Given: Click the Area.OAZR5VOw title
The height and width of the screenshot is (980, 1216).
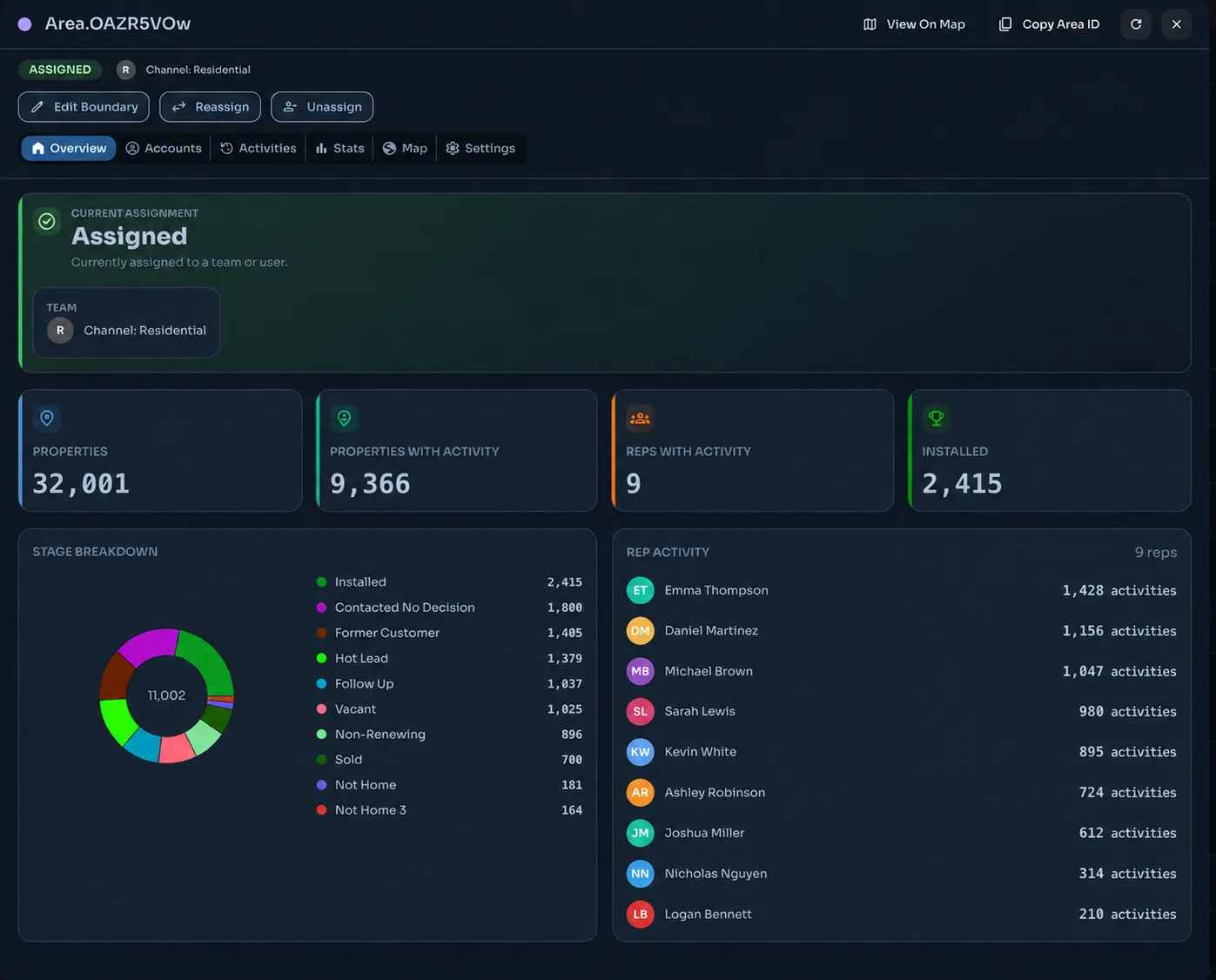Looking at the screenshot, I should click(x=118, y=24).
